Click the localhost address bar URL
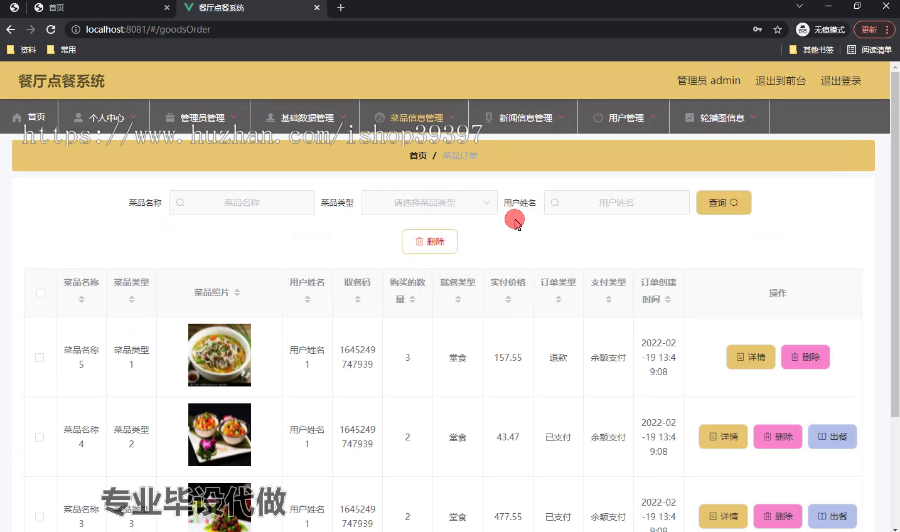 point(148,29)
